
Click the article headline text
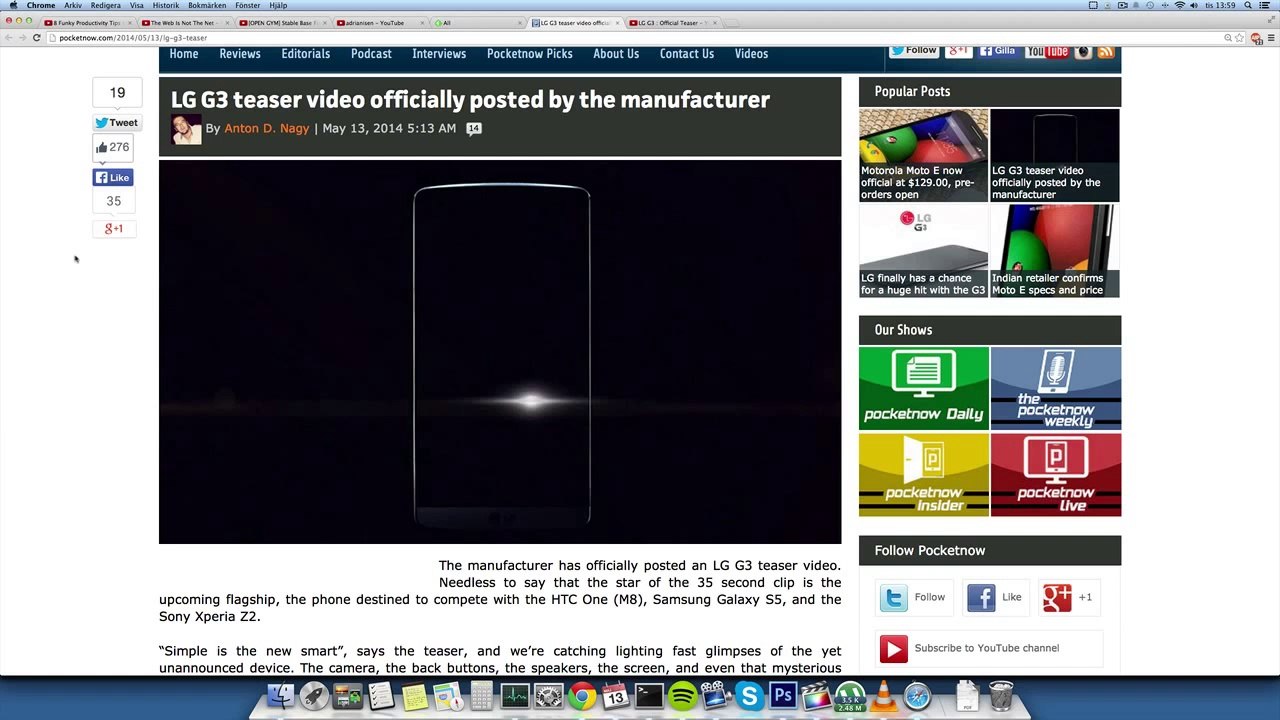click(470, 100)
